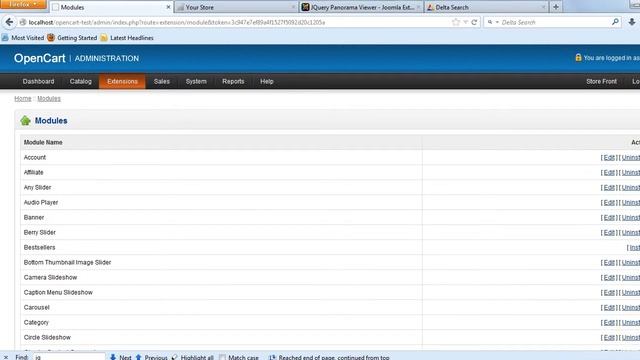This screenshot has height=360, width=640.
Task: Click Edit for Any Slider module
Action: point(609,187)
